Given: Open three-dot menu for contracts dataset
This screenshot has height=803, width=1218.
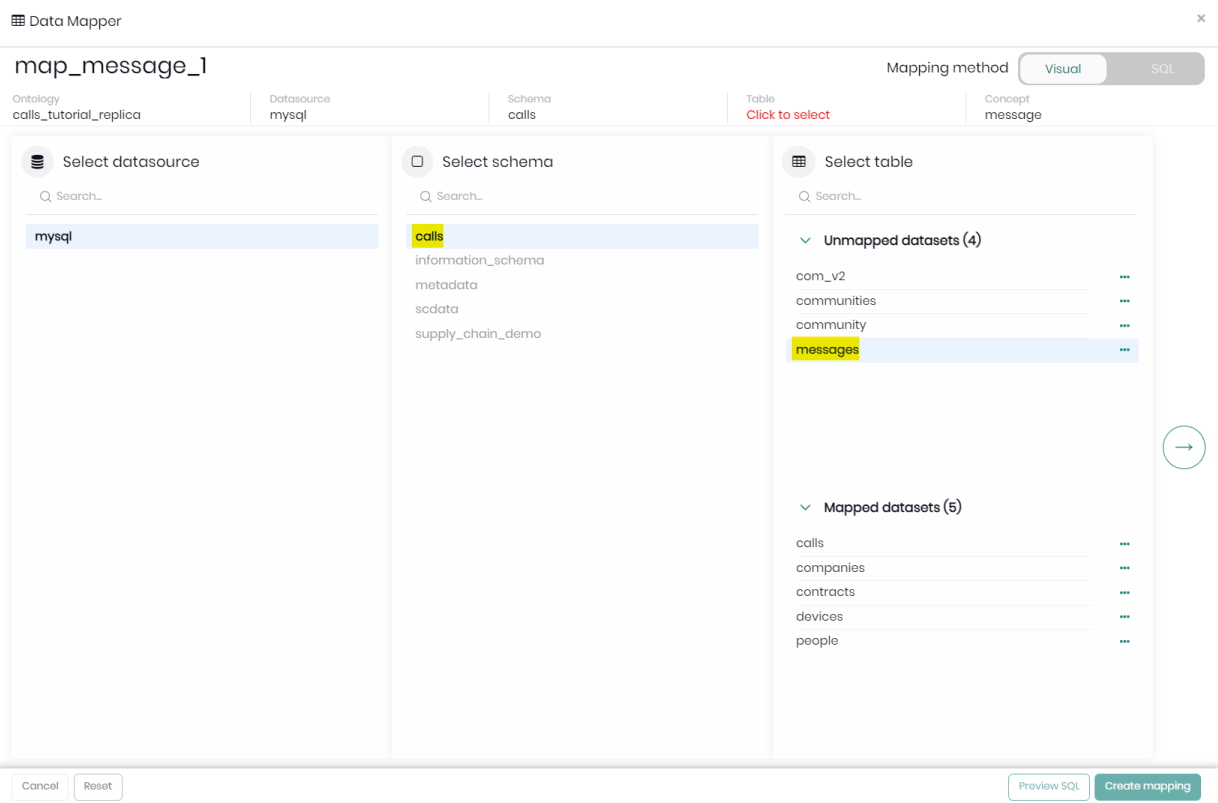Looking at the screenshot, I should click(1124, 593).
